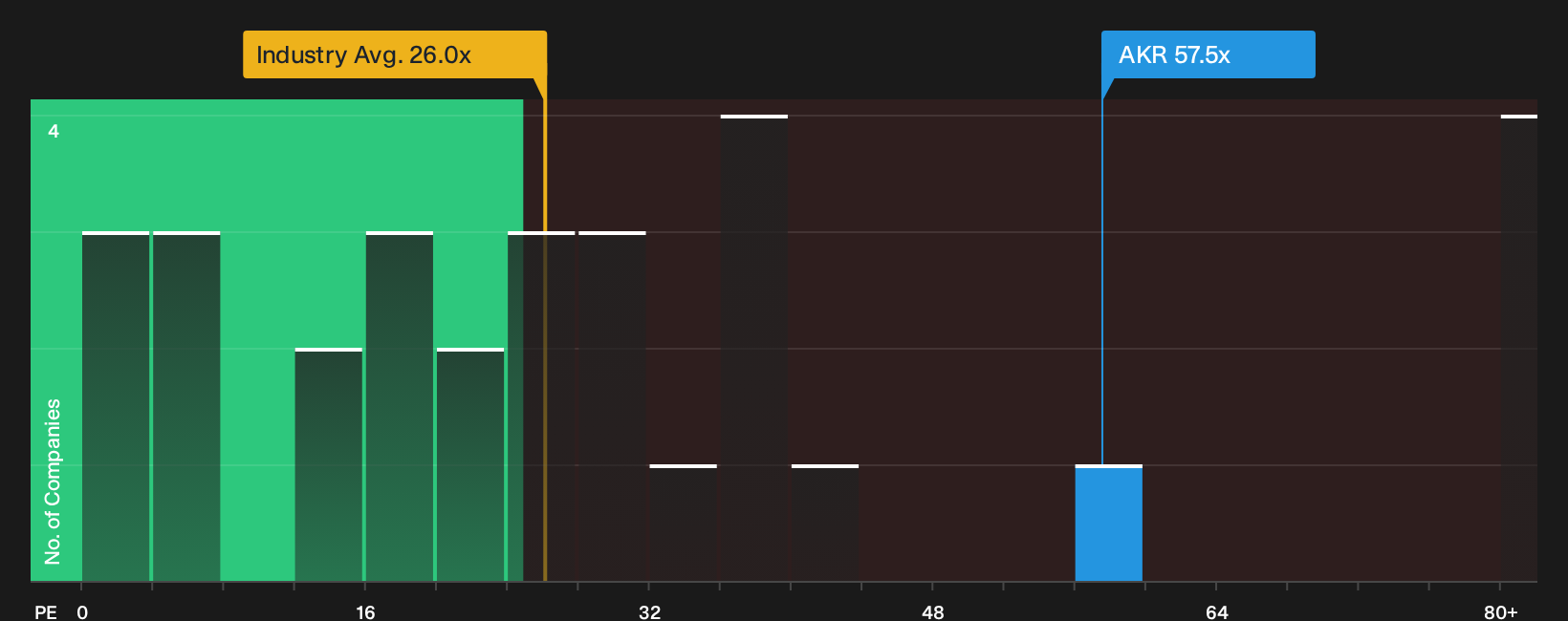This screenshot has width=1568, height=621.
Task: Click the bar starting at PE 16
Action: click(400, 406)
